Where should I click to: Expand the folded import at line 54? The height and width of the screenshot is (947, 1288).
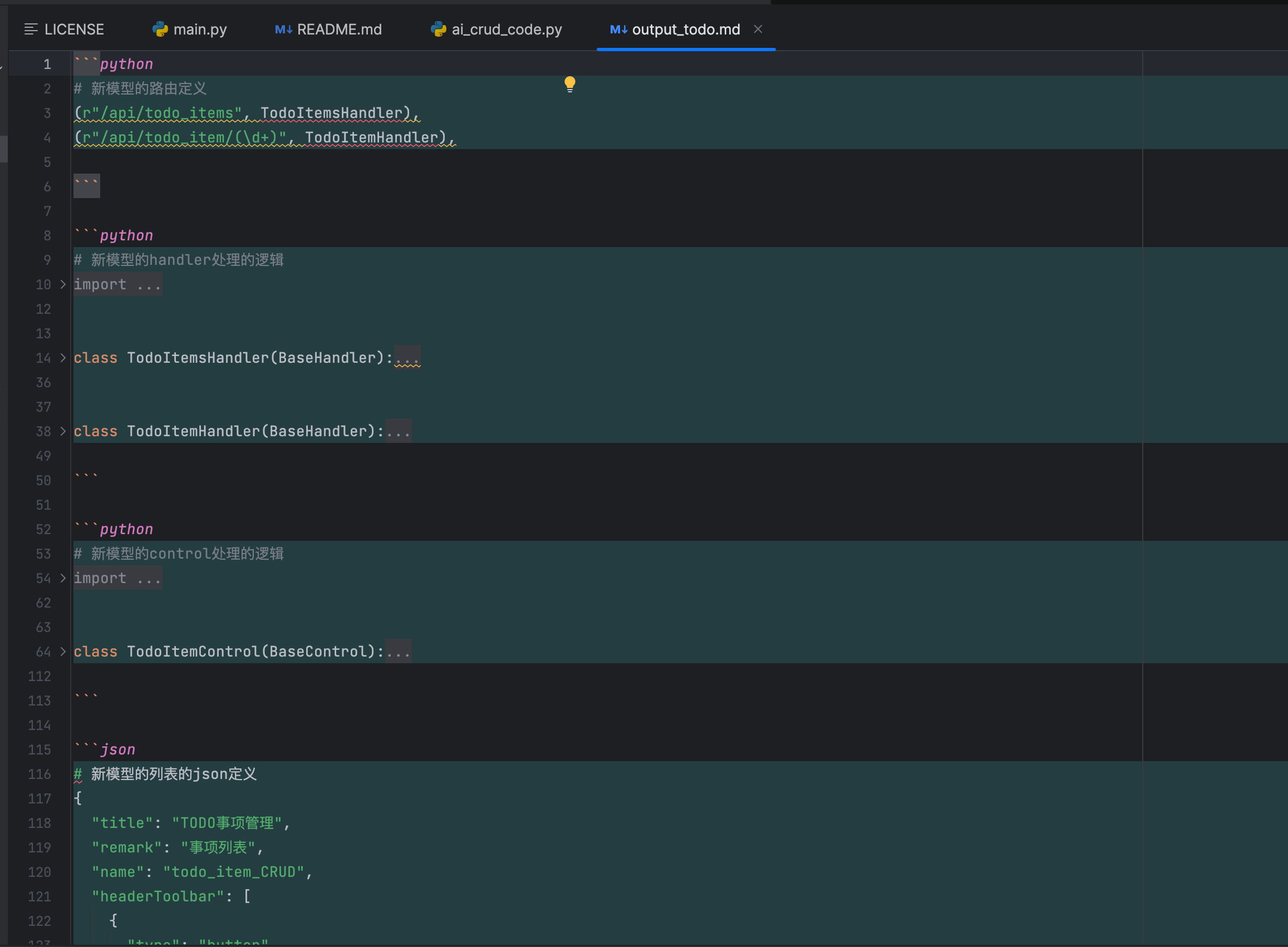pos(63,578)
